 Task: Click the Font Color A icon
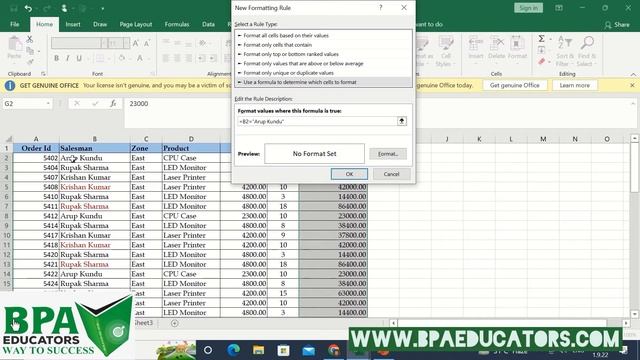tap(140, 58)
